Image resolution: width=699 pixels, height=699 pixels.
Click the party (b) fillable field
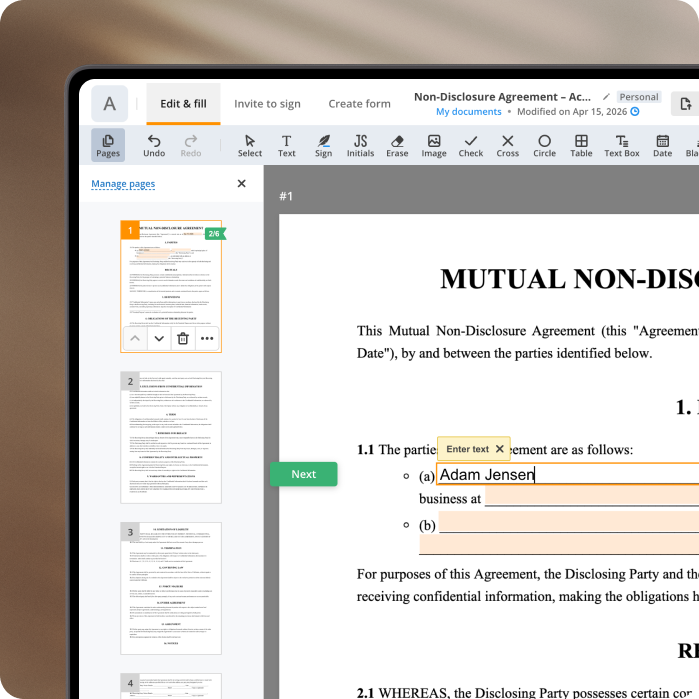569,522
